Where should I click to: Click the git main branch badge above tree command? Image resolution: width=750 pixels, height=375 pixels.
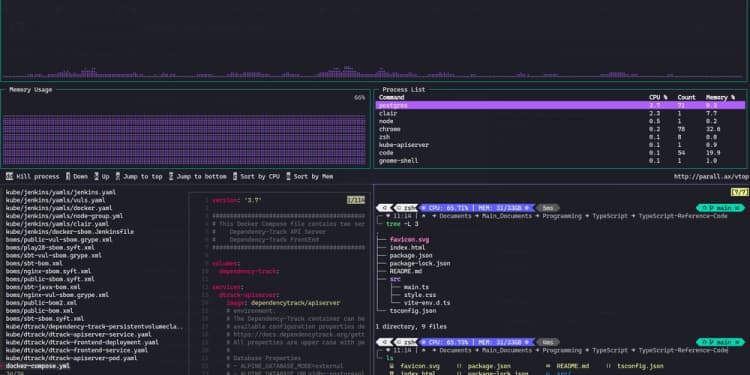pyautogui.click(x=720, y=208)
